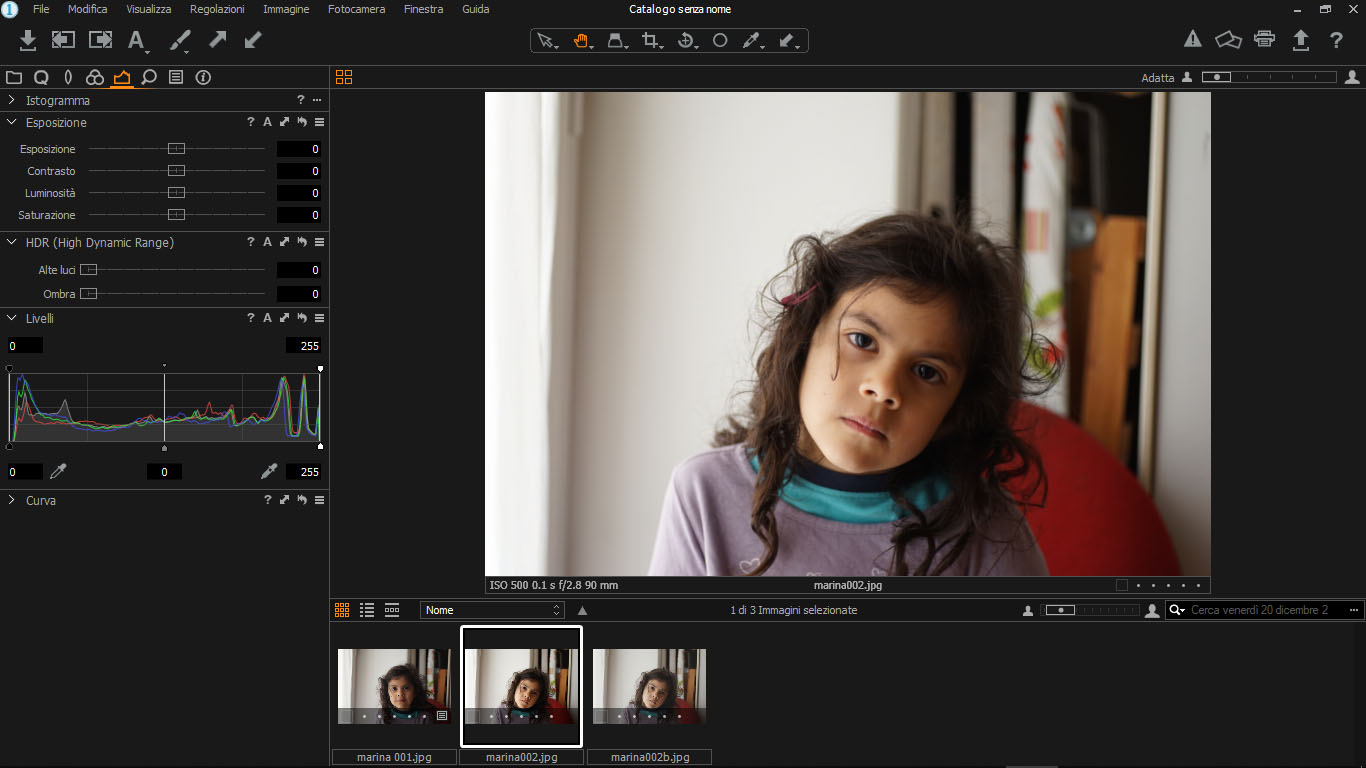Click the Contrasto slider handle
Viewport: 1366px width, 768px height.
click(x=176, y=171)
